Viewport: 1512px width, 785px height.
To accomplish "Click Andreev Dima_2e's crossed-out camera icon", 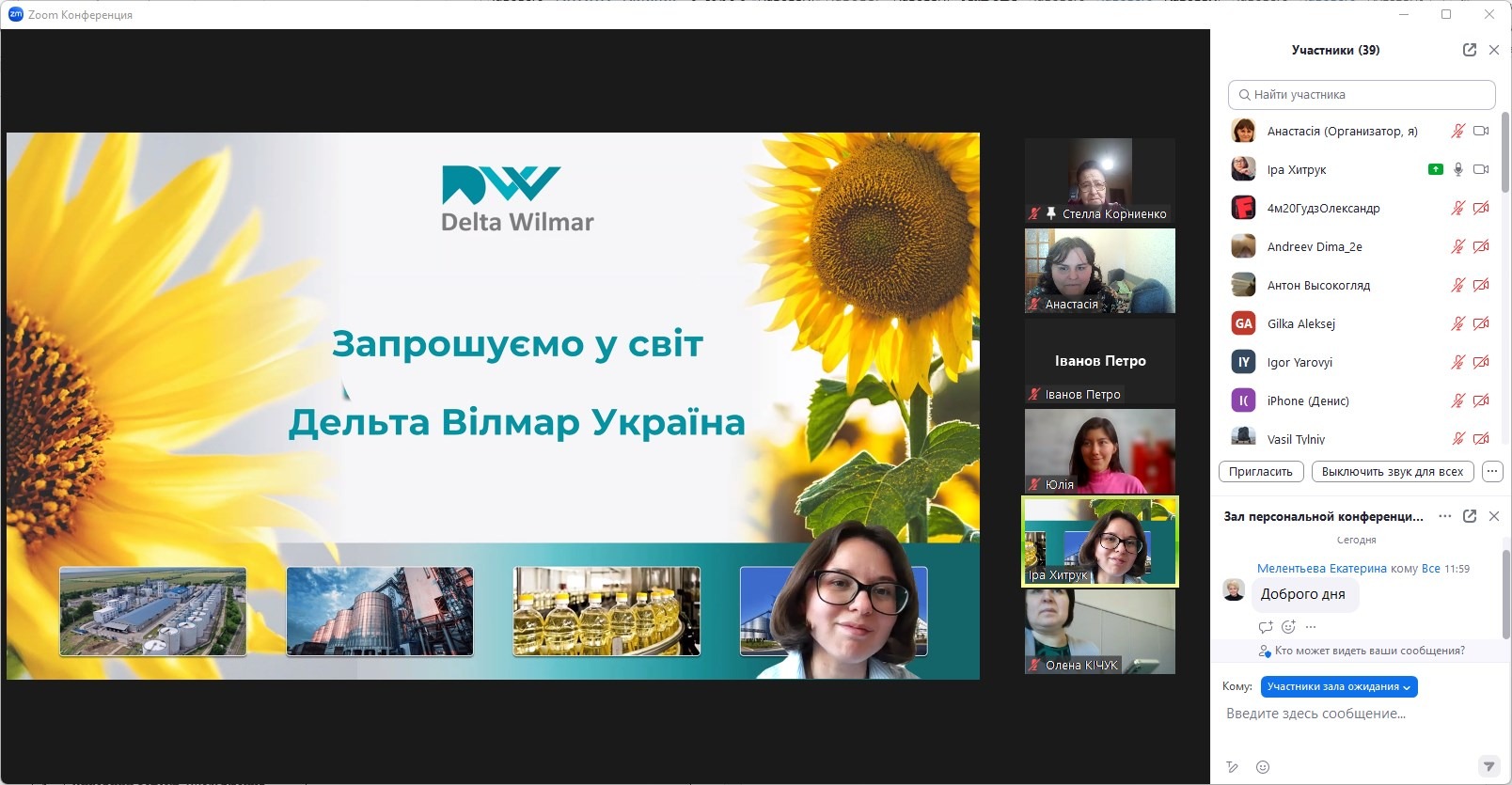I will click(x=1481, y=247).
